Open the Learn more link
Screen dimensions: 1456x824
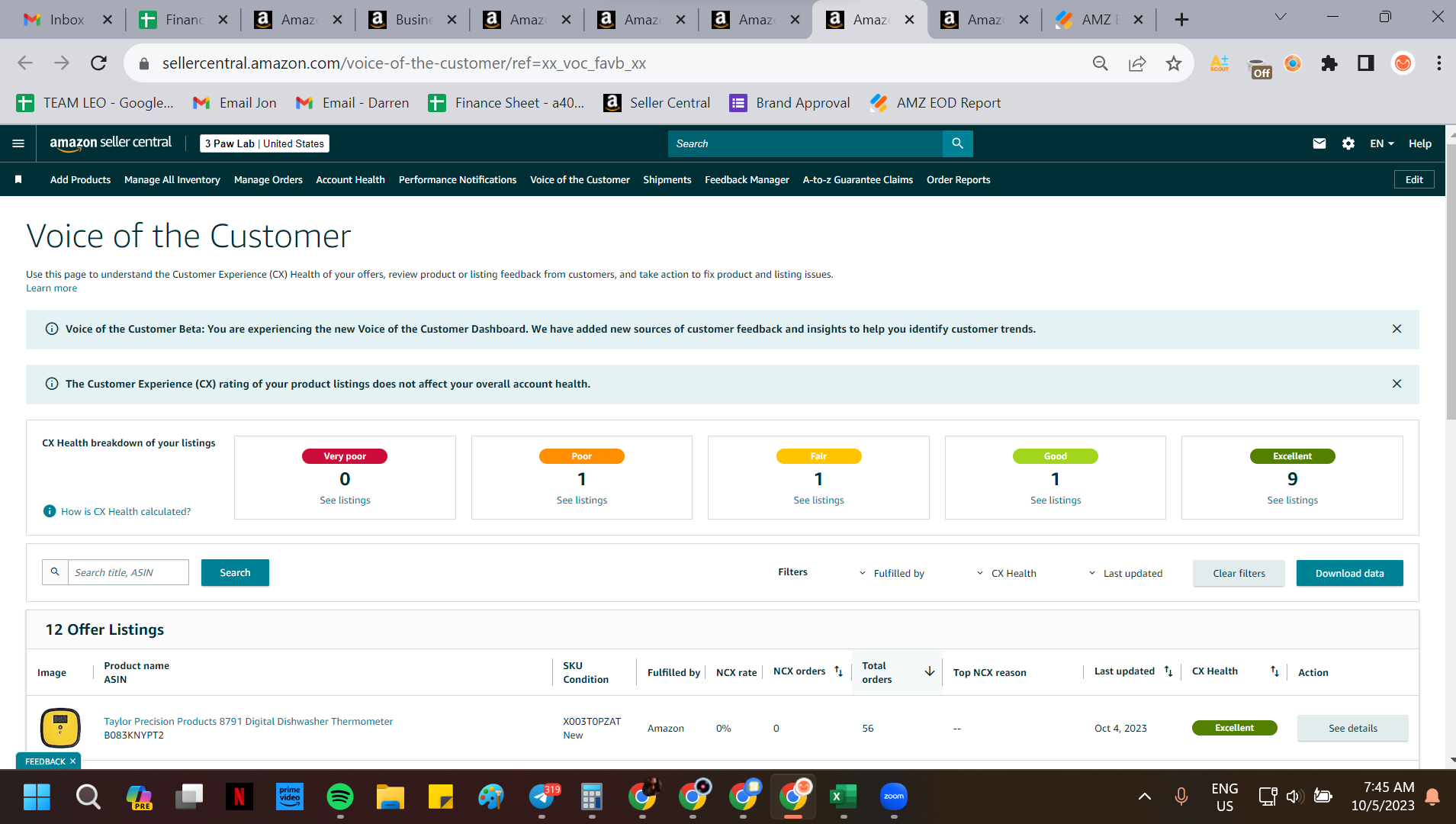pyautogui.click(x=51, y=288)
